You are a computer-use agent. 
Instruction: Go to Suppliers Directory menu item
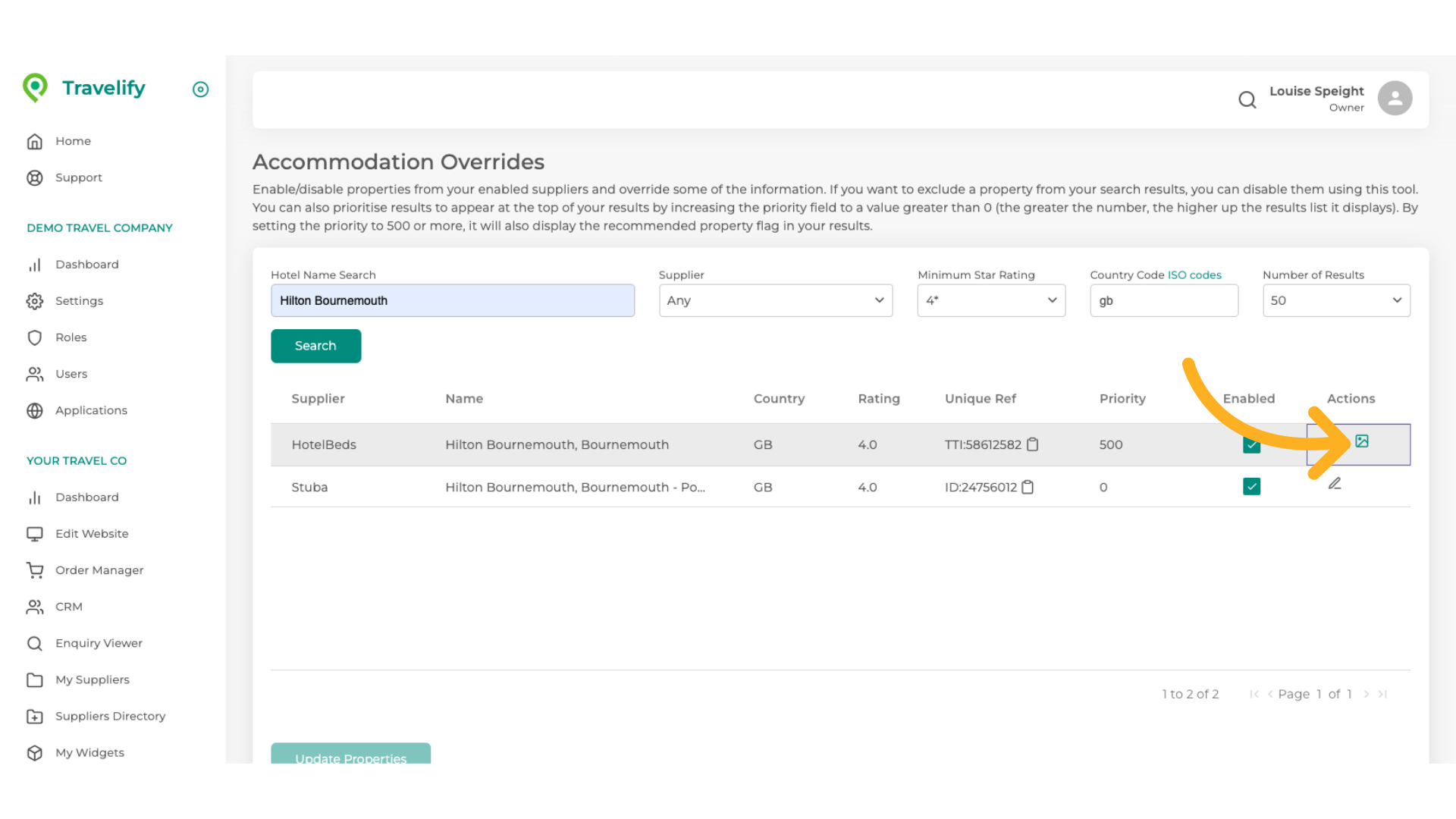click(110, 716)
